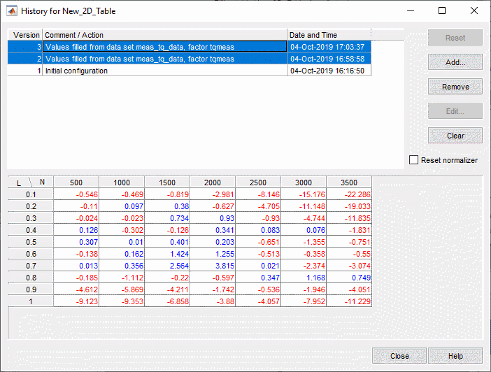This screenshot has width=491, height=372.
Task: Click the row header 0.8
Action: [31, 278]
